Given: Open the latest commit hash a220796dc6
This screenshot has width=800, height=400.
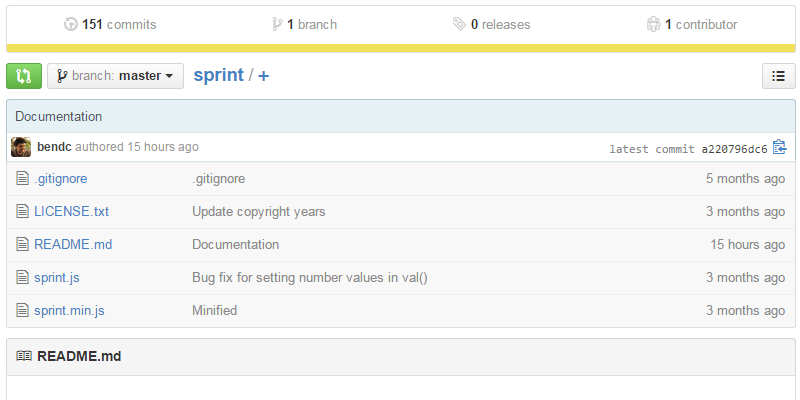Looking at the screenshot, I should (x=734, y=149).
